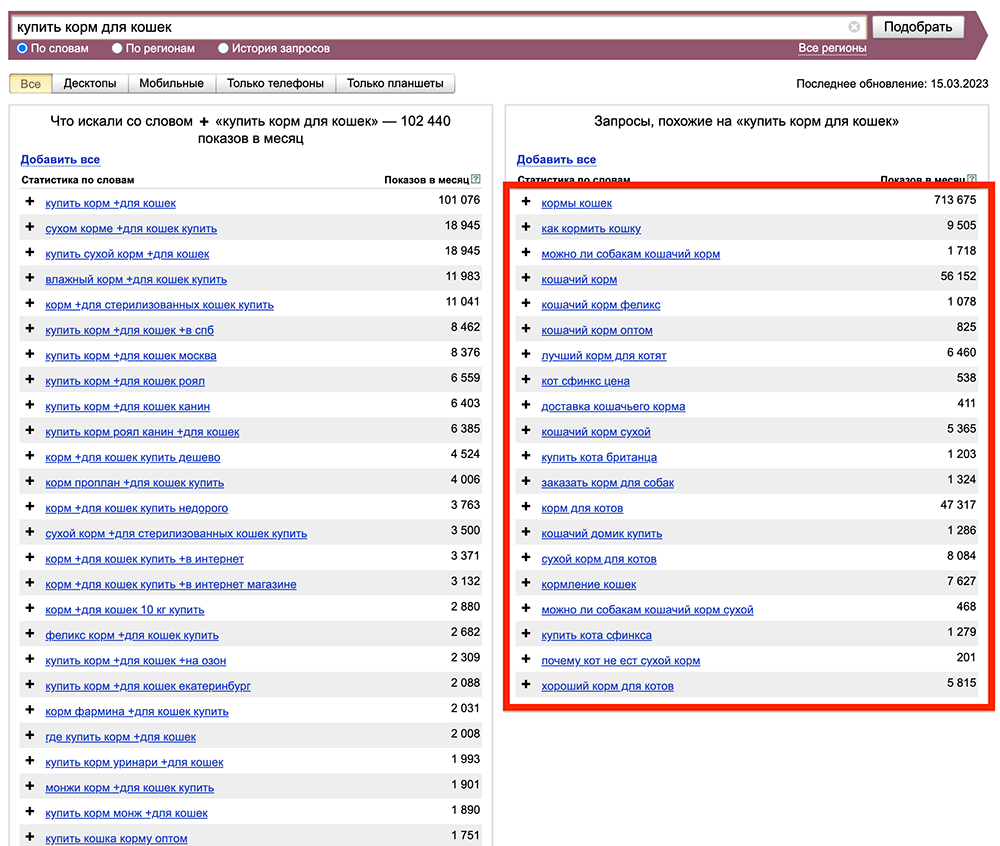Switch to 'История запросов' radio option
This screenshot has height=846, width=1000.
[223, 48]
